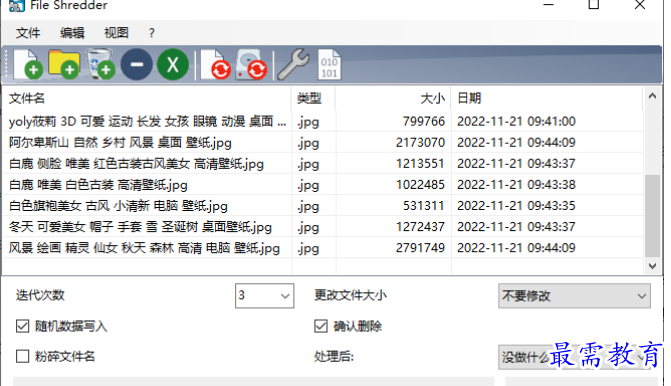Select file 白鹿 侧脸 唯美 红色古装古风美女 高清壁纸.jpg
The height and width of the screenshot is (386, 671).
(323, 163)
